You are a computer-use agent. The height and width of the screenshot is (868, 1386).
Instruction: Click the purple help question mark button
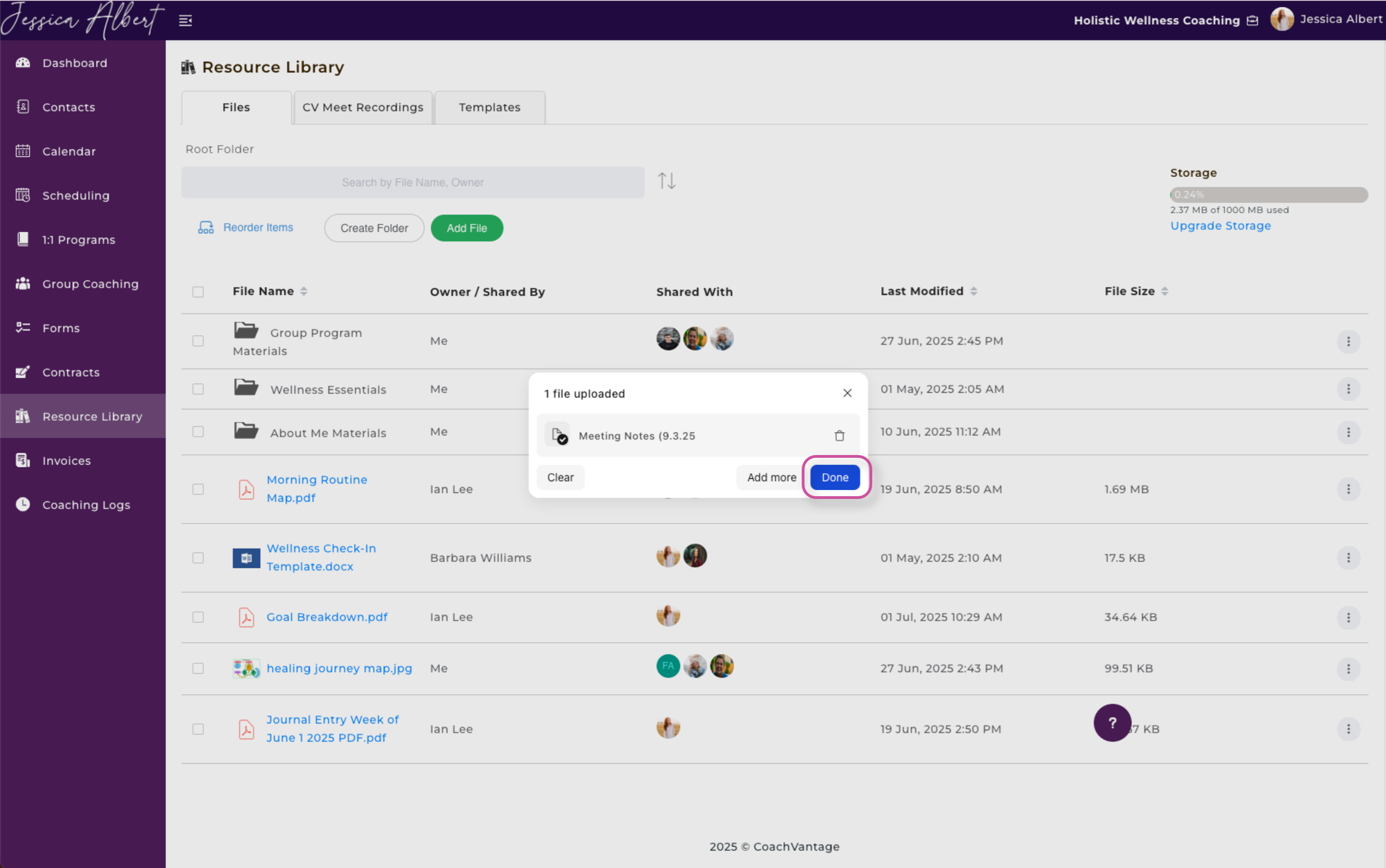click(x=1112, y=723)
